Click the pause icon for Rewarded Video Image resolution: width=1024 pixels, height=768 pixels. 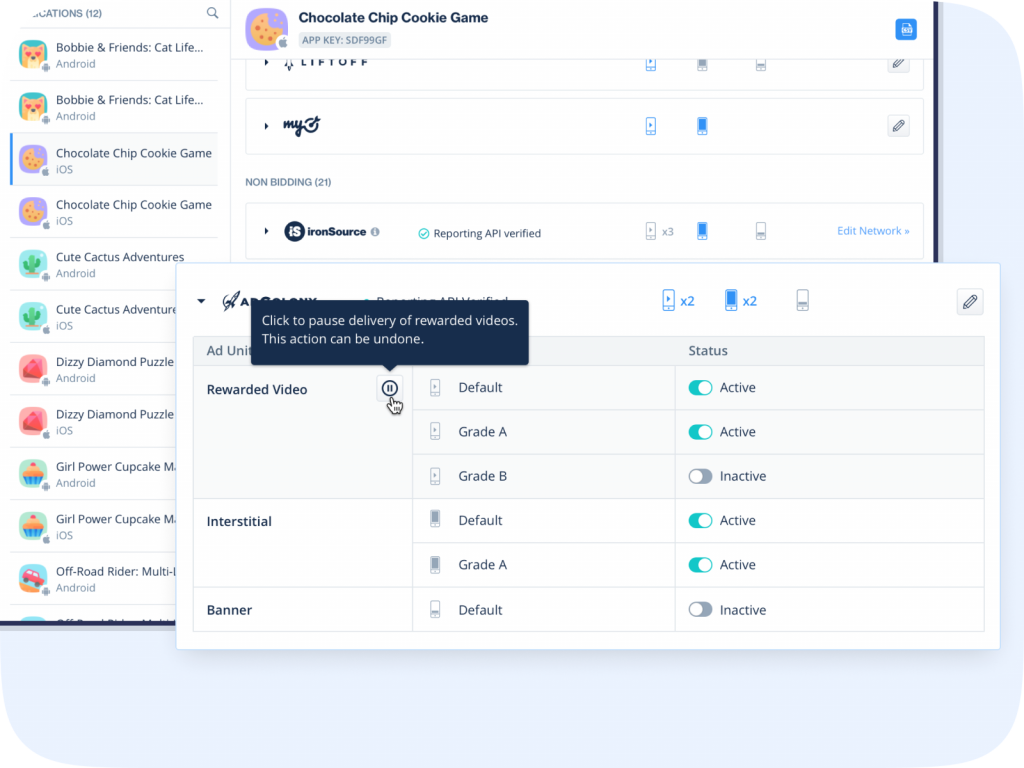pyautogui.click(x=390, y=388)
